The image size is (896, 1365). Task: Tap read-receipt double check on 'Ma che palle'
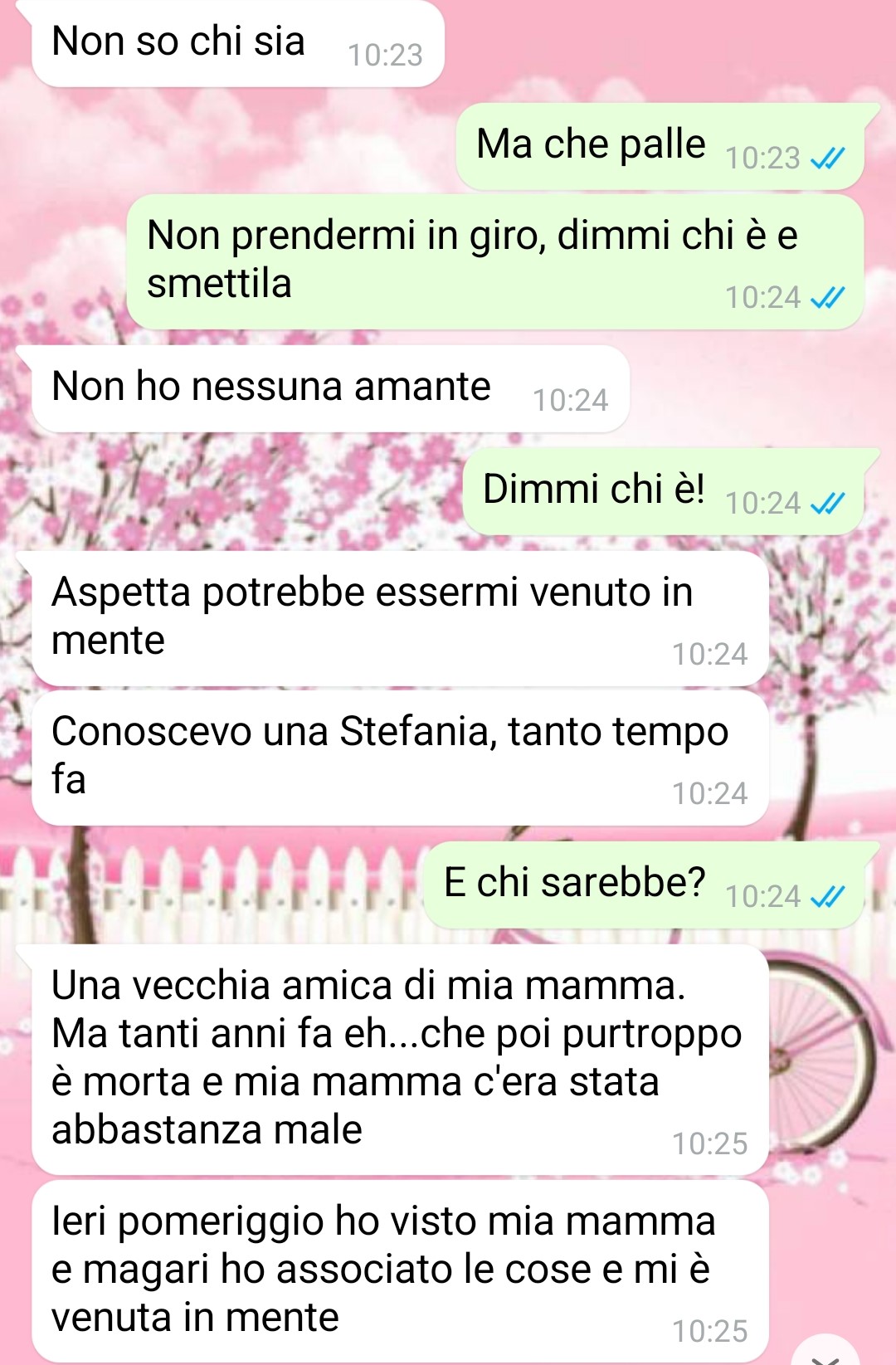(826, 158)
